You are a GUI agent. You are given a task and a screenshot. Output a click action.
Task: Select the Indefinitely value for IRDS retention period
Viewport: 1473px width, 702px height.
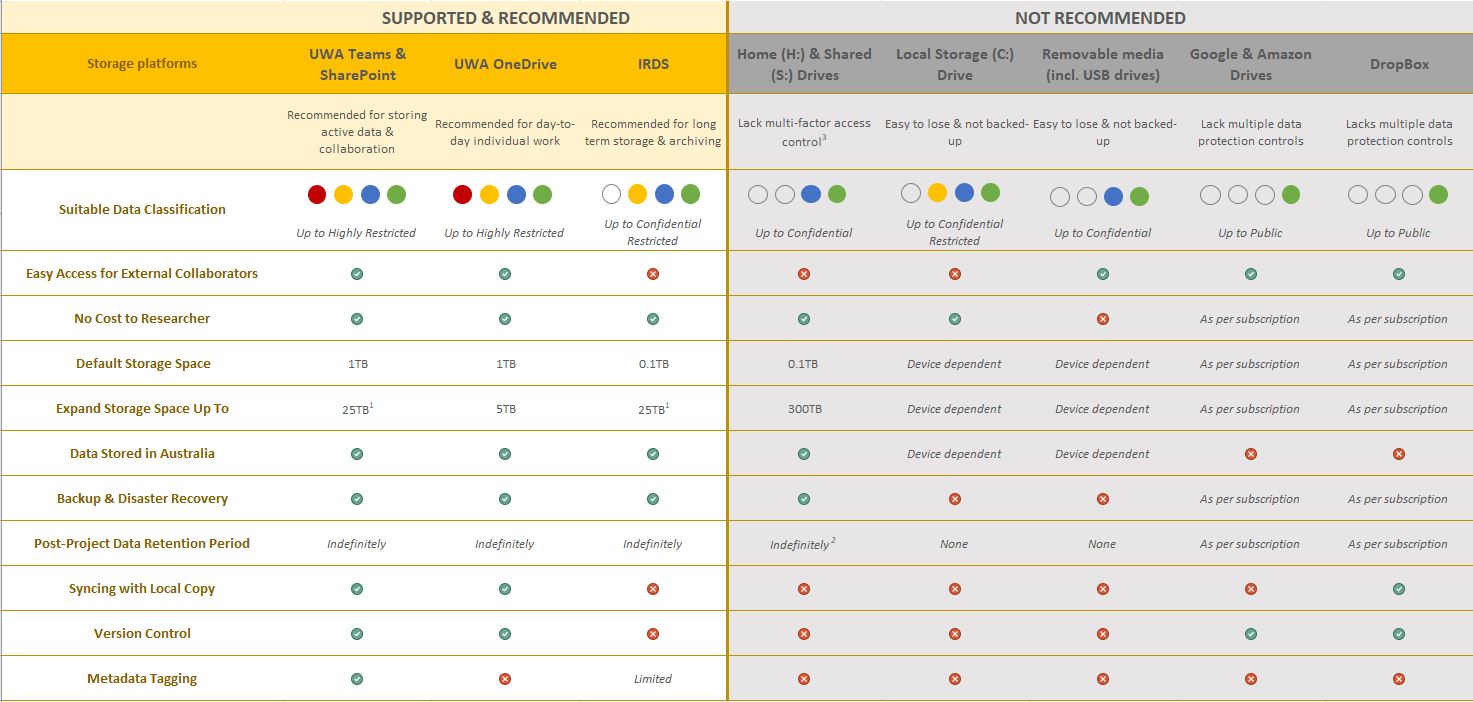[x=652, y=543]
